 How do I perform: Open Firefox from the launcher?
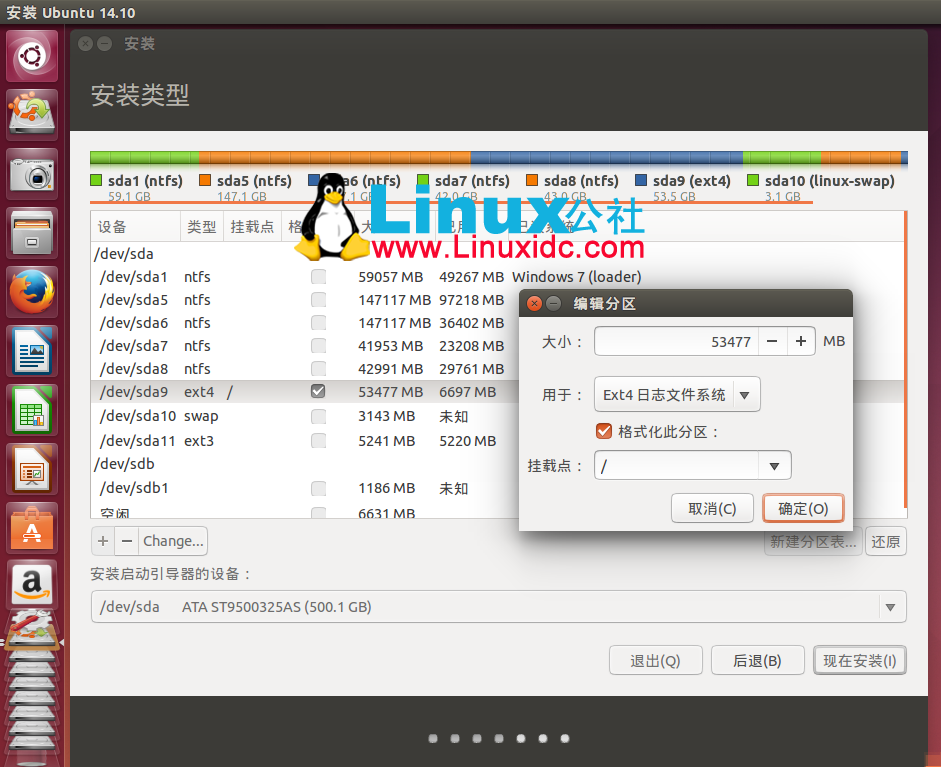pos(31,290)
